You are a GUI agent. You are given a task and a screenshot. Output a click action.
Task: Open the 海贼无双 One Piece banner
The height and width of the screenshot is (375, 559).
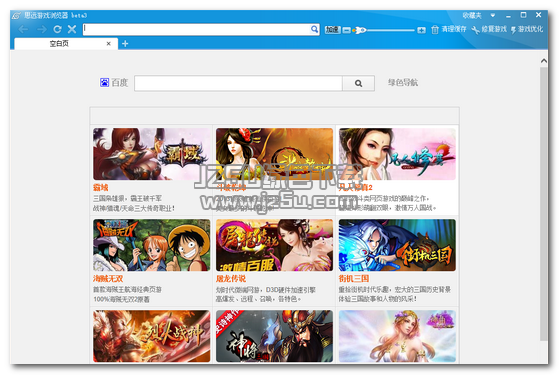click(152, 245)
